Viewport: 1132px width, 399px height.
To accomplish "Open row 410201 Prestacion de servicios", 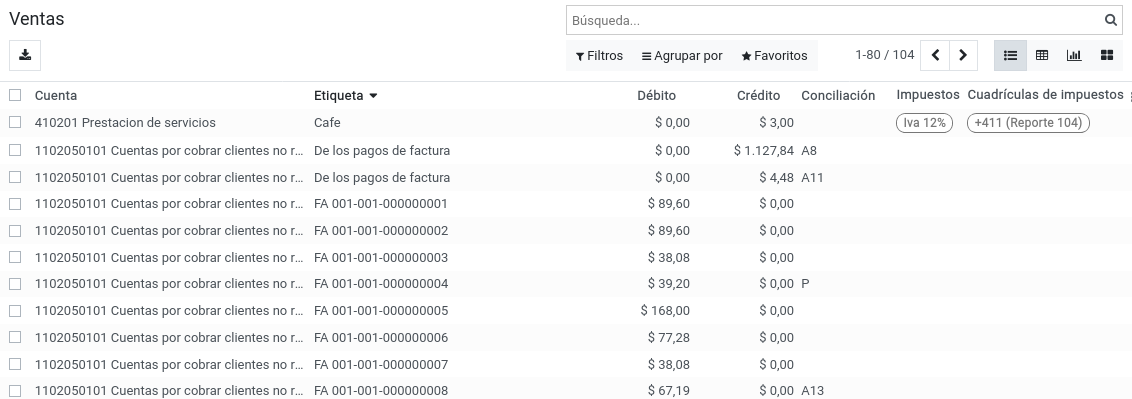I will tap(125, 123).
